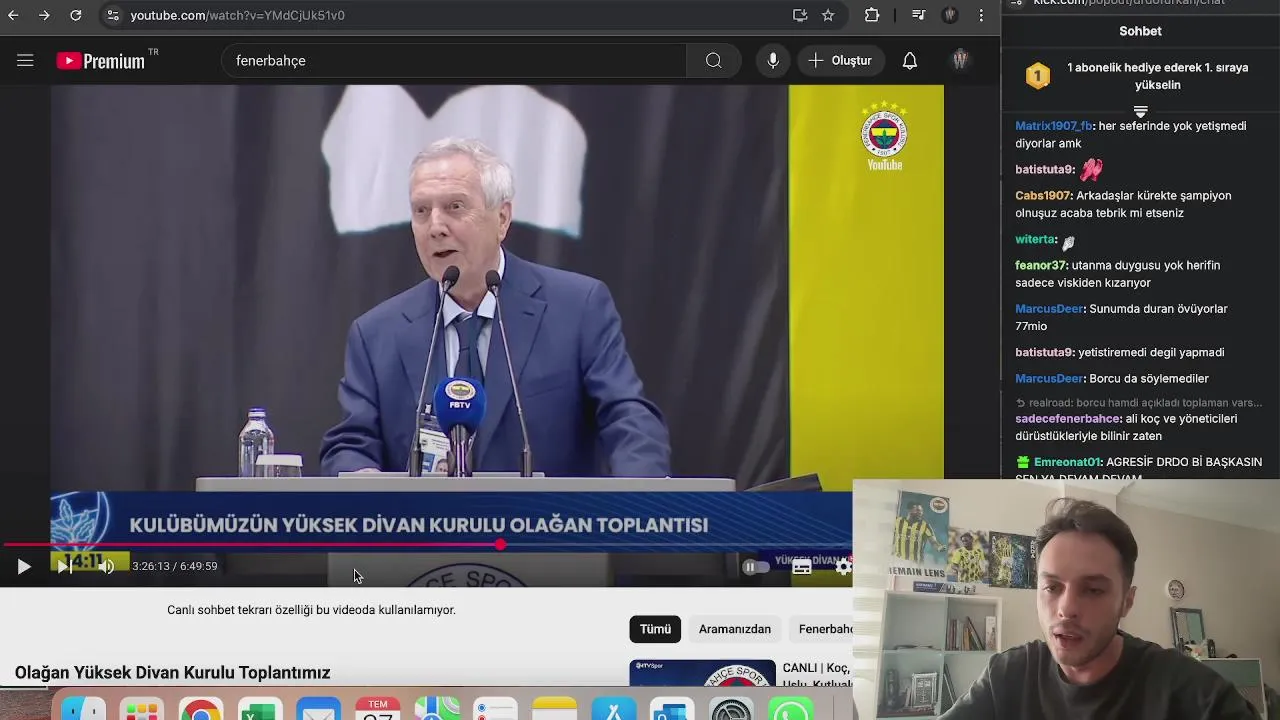Viewport: 1280px width, 720px height.
Task: Open video player settings gear
Action: [x=843, y=567]
